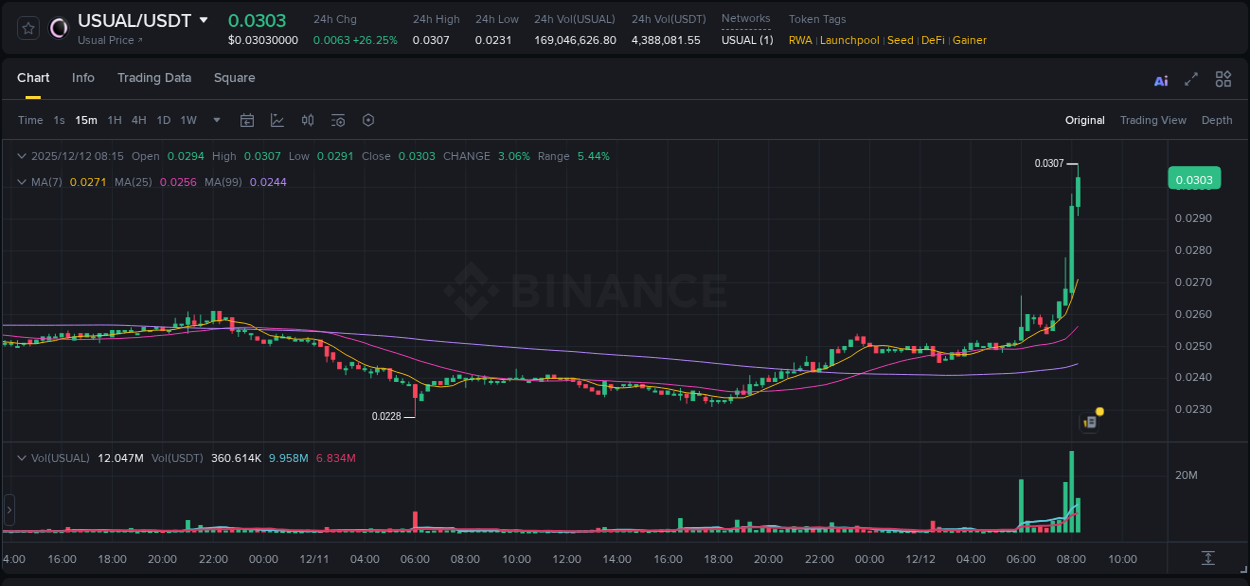Viewport: 1250px width, 586px height.
Task: Collapse the Vol(USUAL) volume panel
Action: point(21,457)
